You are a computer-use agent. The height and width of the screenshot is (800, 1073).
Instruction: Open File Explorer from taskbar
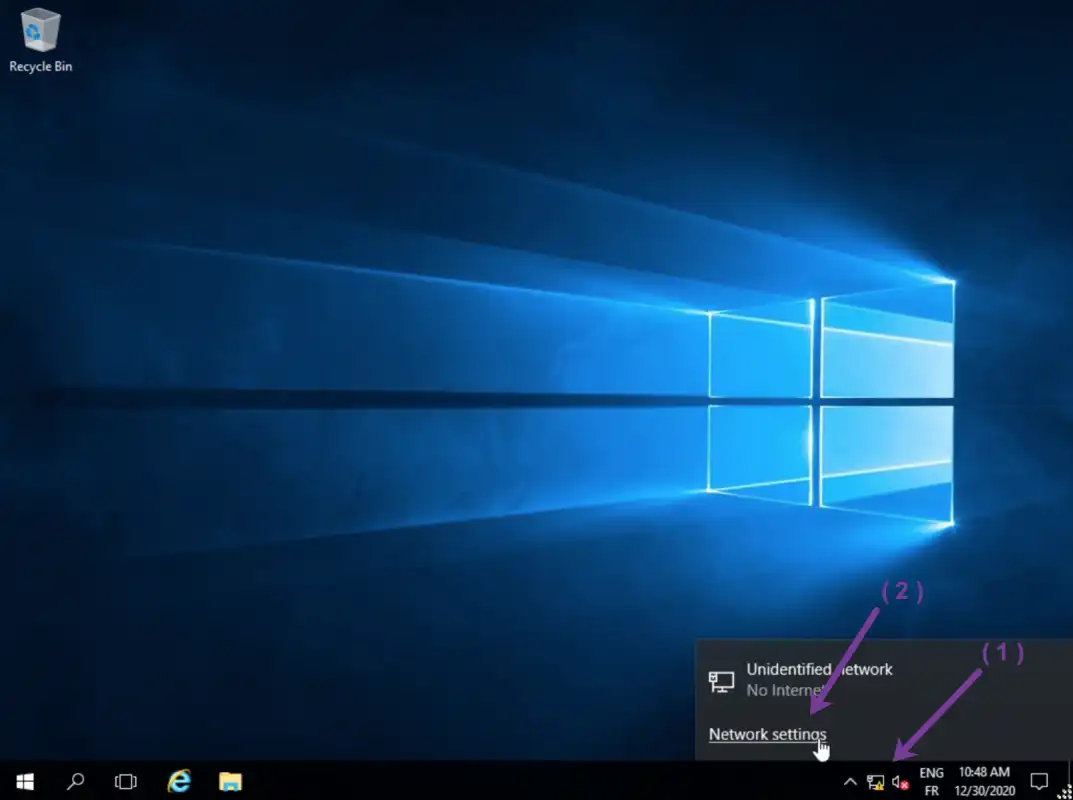(x=231, y=781)
